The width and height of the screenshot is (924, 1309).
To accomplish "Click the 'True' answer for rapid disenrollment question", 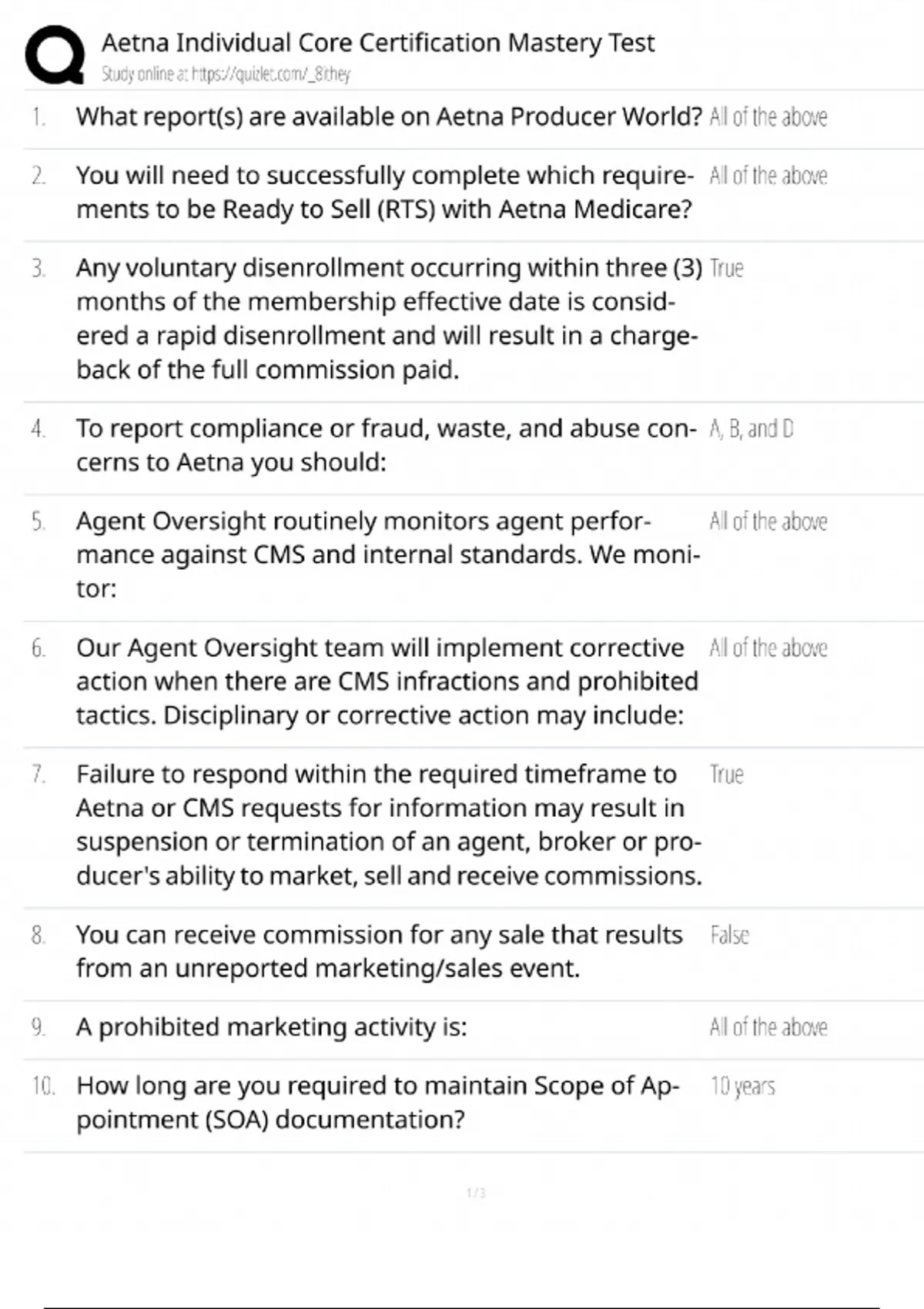I will pos(726,269).
